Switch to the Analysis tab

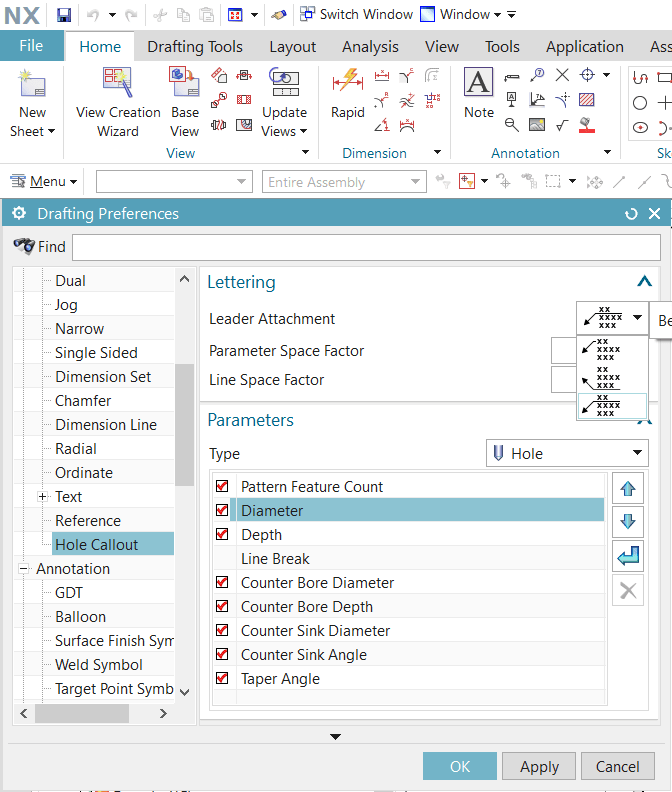370,46
